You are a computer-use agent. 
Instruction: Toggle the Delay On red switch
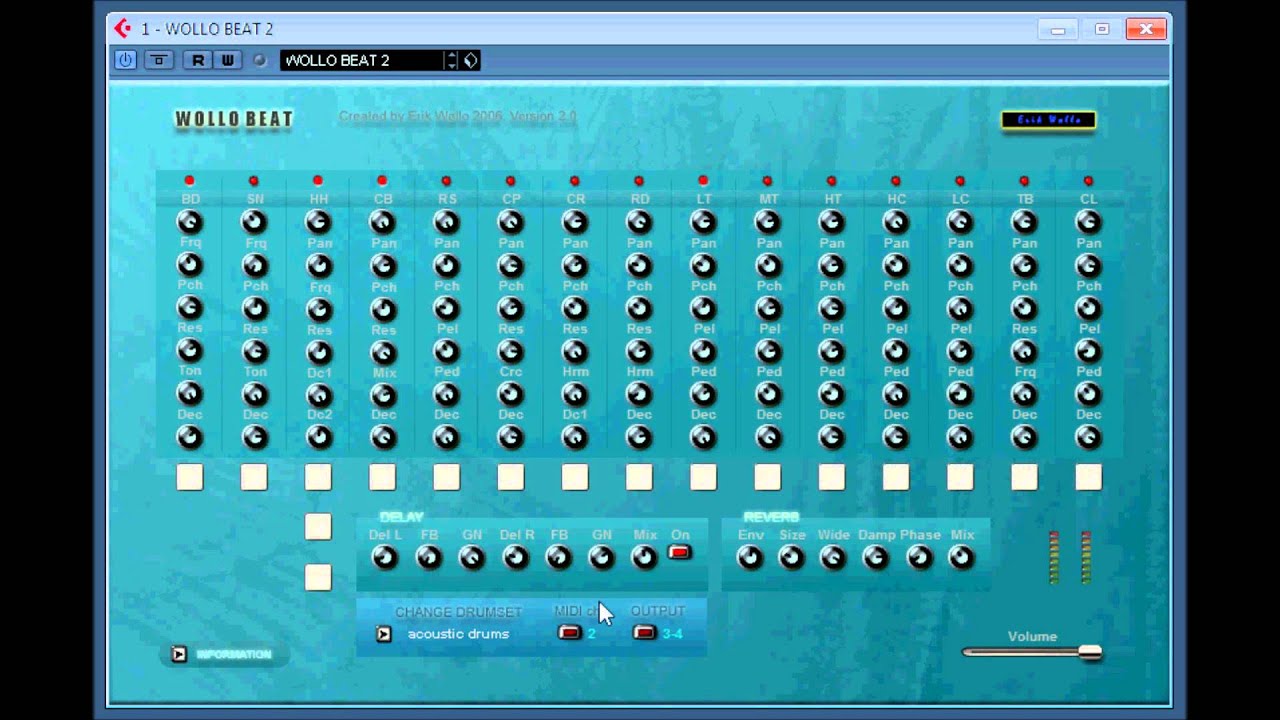point(680,552)
